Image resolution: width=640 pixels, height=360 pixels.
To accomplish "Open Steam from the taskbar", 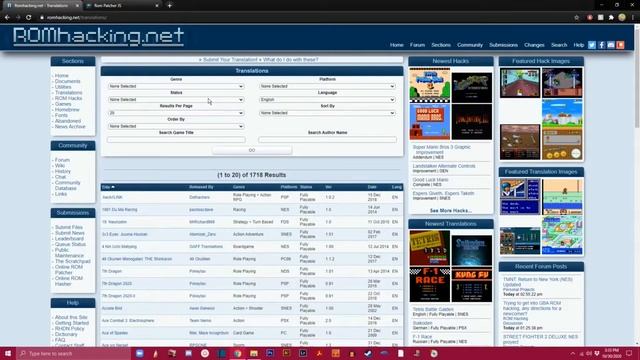I will [x=368, y=353].
